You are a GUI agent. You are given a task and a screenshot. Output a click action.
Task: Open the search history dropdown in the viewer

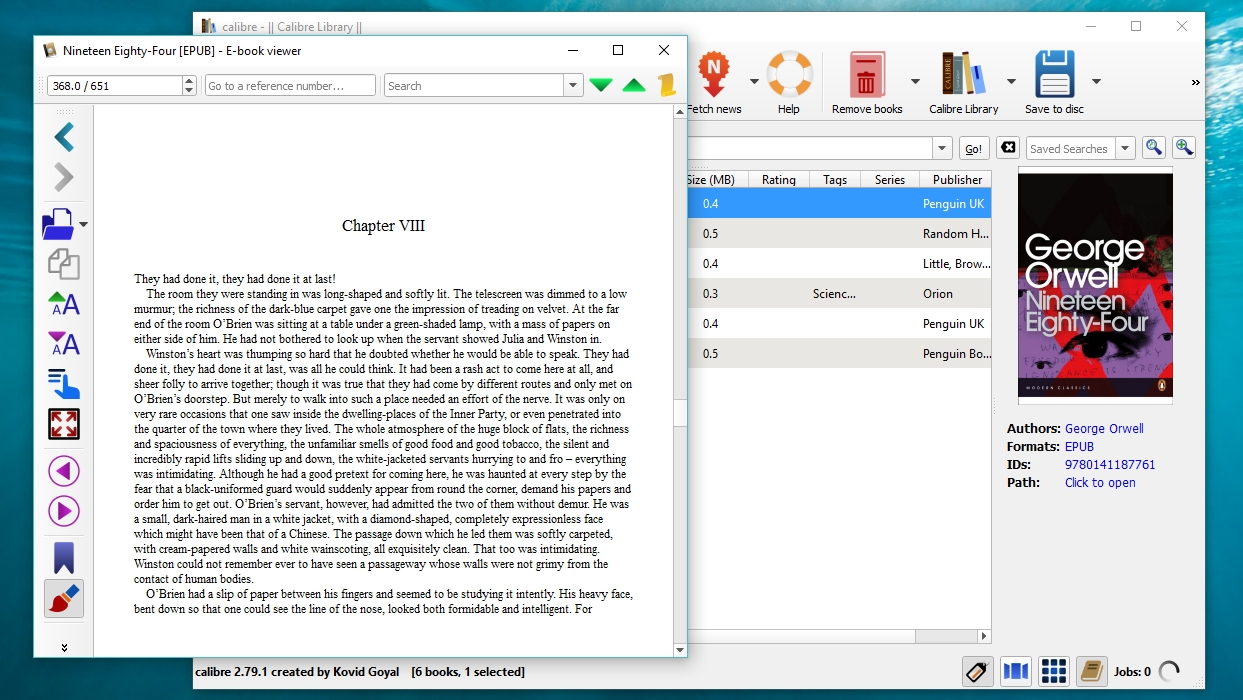(x=571, y=85)
